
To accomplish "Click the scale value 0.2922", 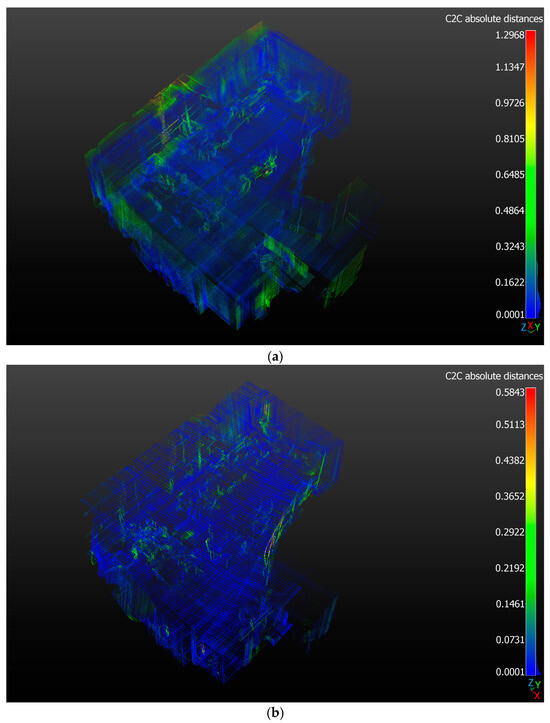I will pos(510,532).
